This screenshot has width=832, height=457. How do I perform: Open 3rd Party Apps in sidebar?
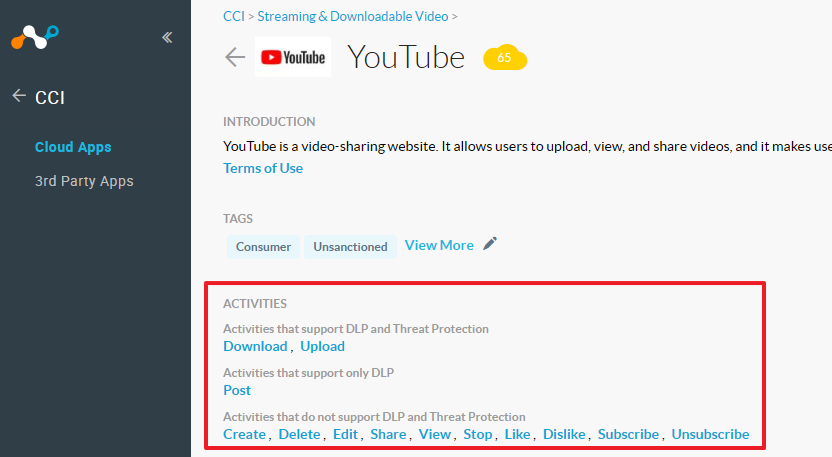coord(84,181)
